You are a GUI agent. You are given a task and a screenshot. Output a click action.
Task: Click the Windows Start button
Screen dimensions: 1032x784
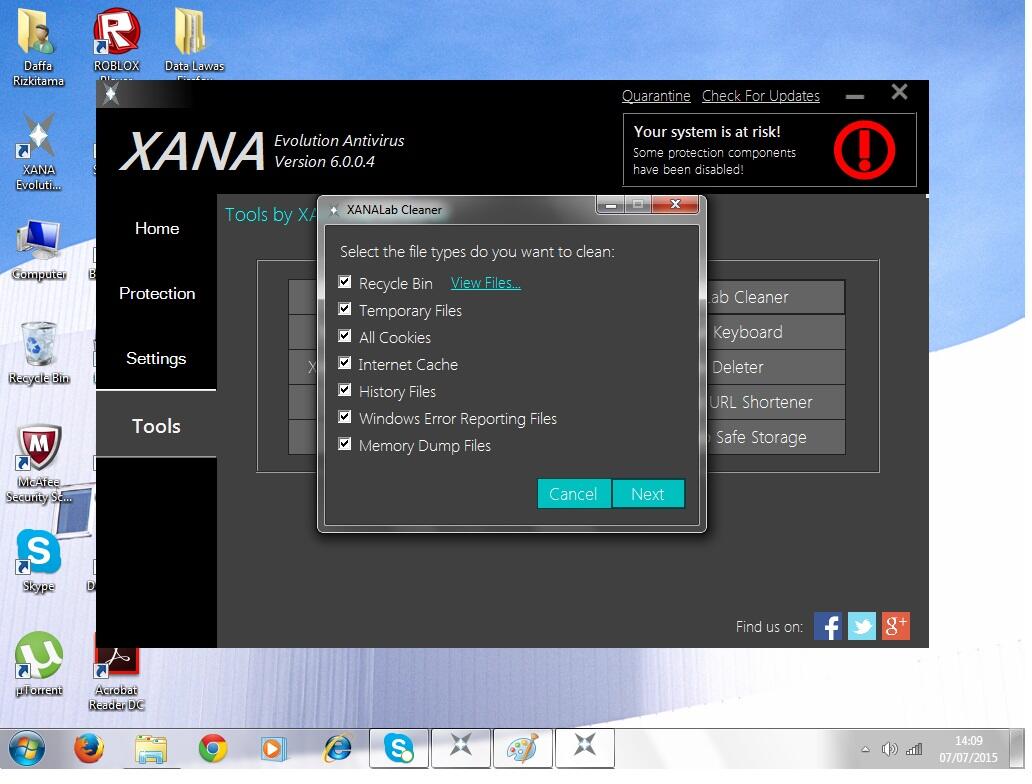(26, 749)
